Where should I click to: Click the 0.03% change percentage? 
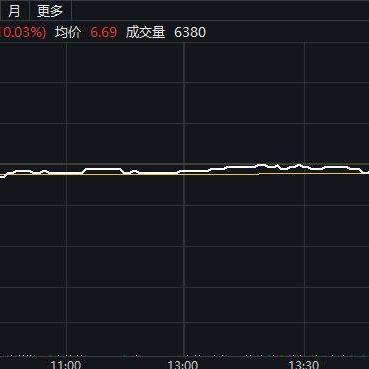[23, 32]
